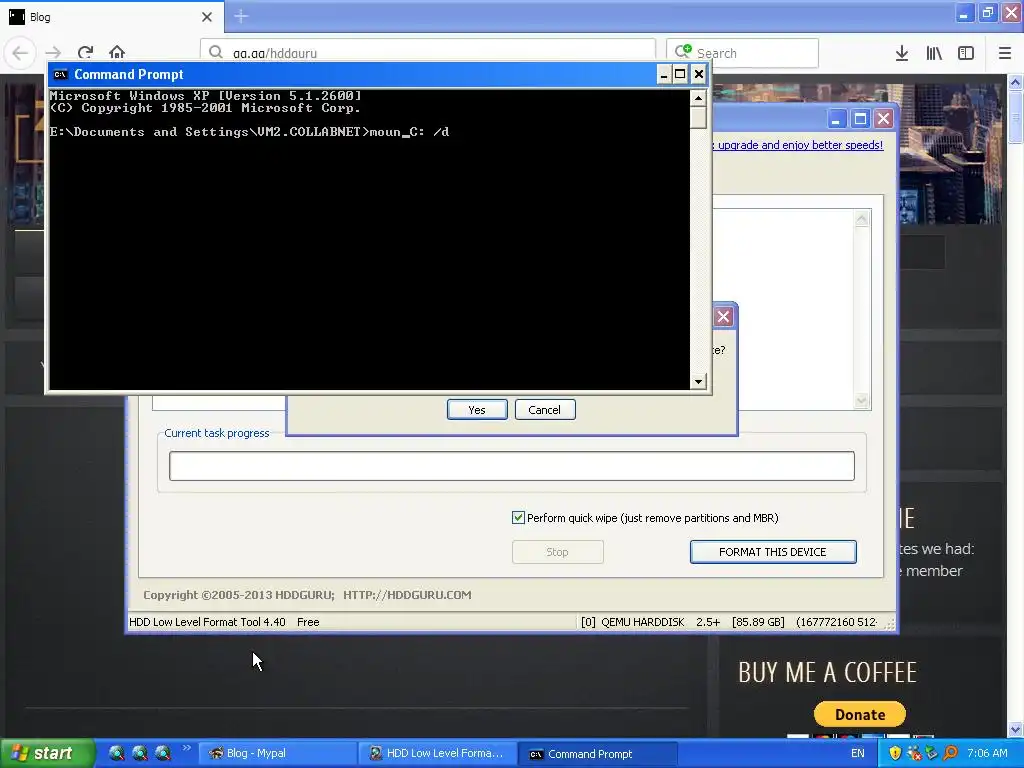The height and width of the screenshot is (768, 1024).
Task: Click the Command Prompt title bar icon
Action: (61, 74)
